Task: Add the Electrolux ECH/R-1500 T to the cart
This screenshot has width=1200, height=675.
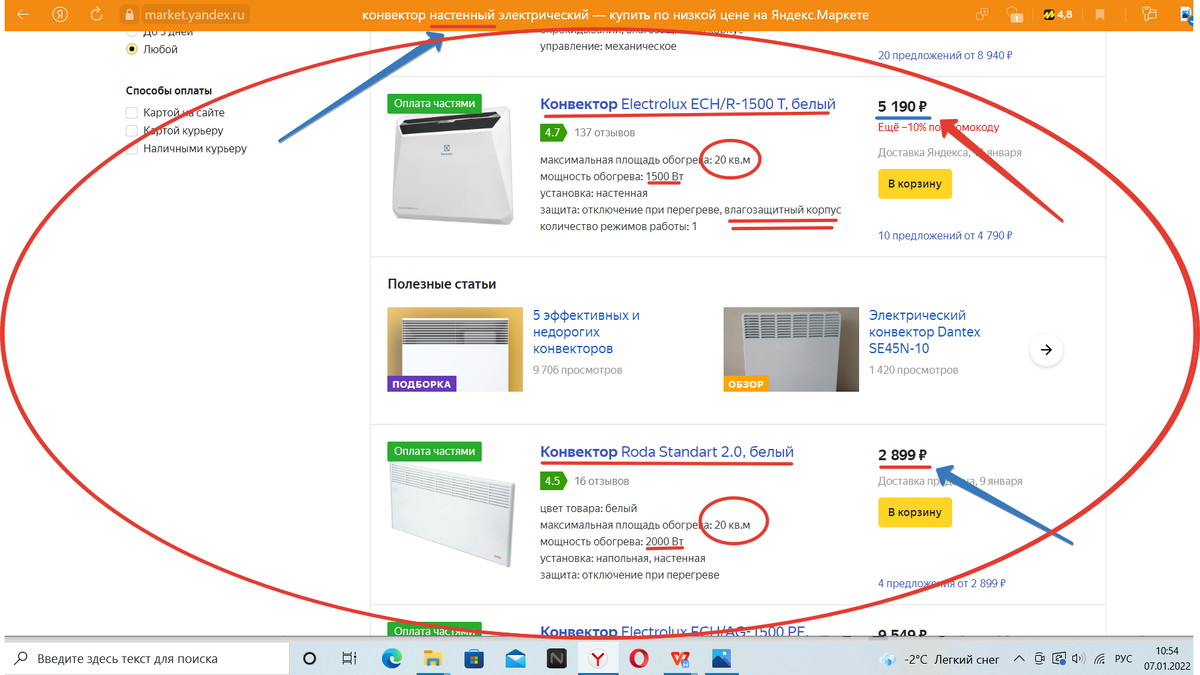Action: click(x=915, y=184)
